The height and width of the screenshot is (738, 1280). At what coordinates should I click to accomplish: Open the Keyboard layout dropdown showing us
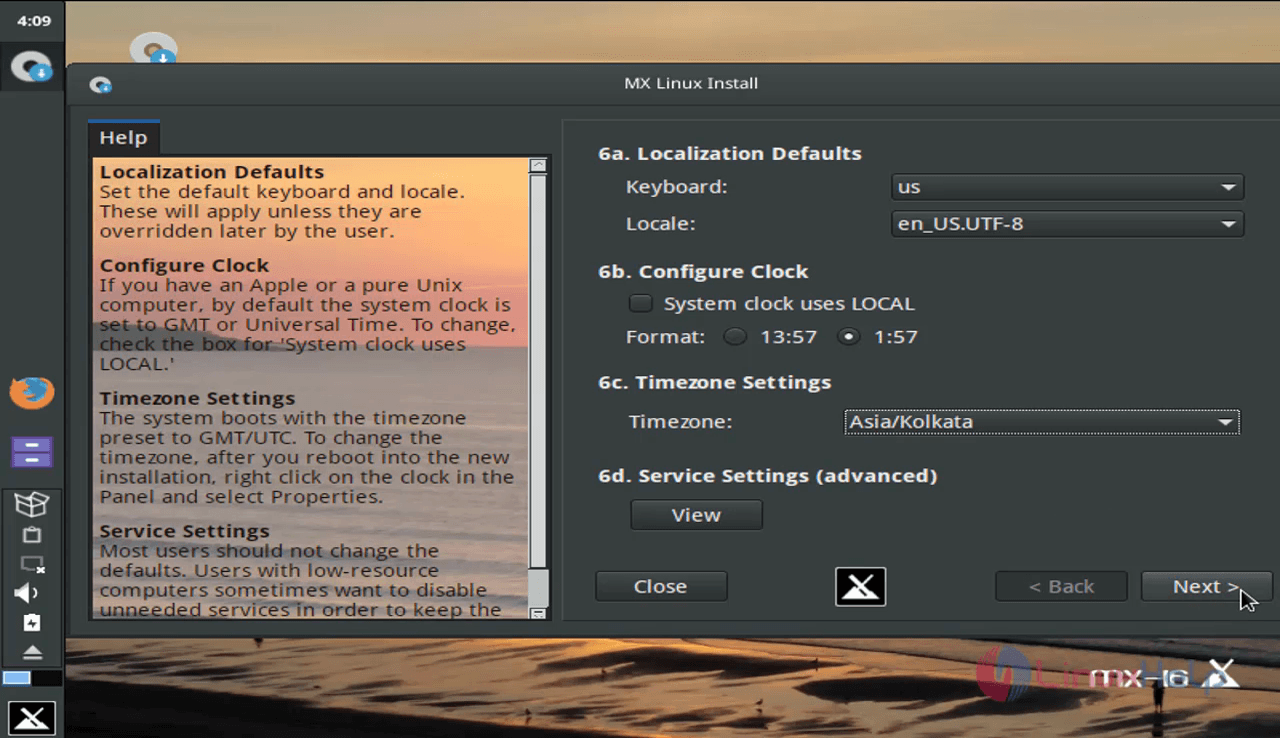[1067, 187]
